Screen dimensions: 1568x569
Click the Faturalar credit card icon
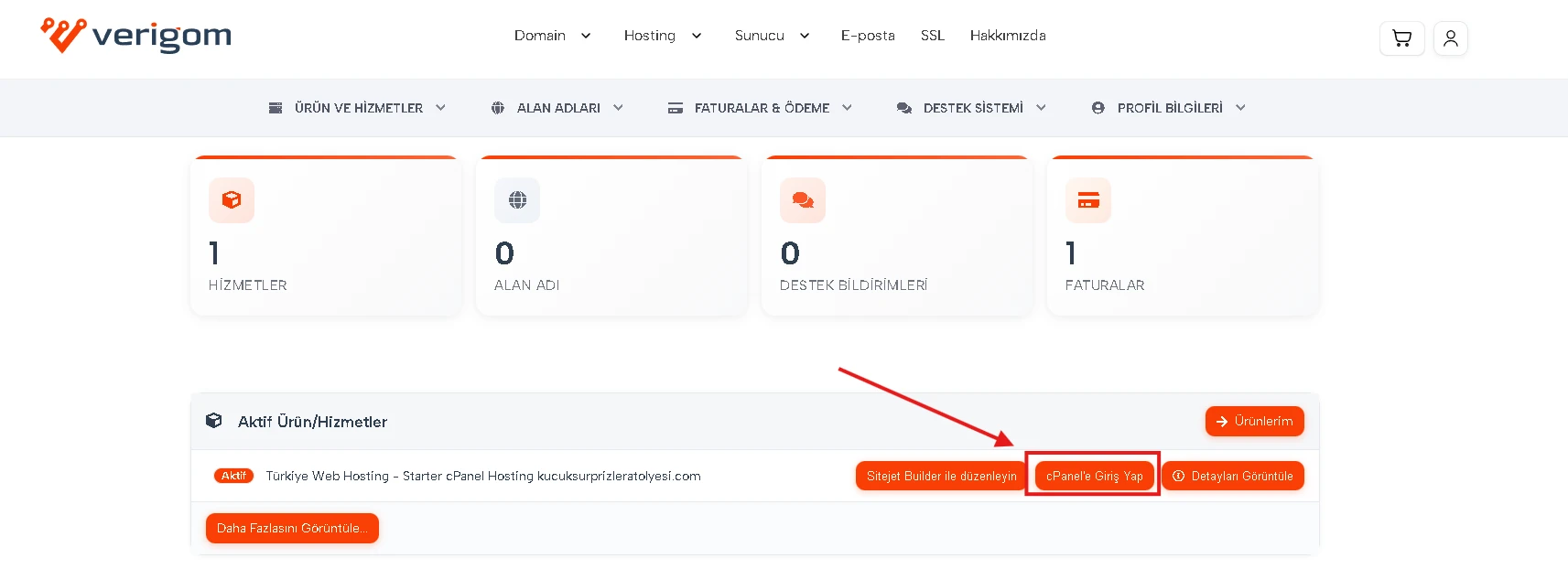[1088, 200]
